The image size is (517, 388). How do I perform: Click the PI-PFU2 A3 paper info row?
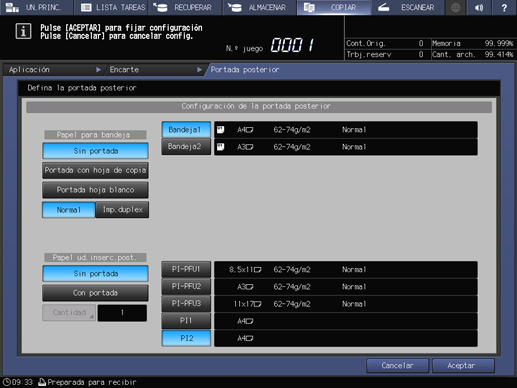[346, 287]
